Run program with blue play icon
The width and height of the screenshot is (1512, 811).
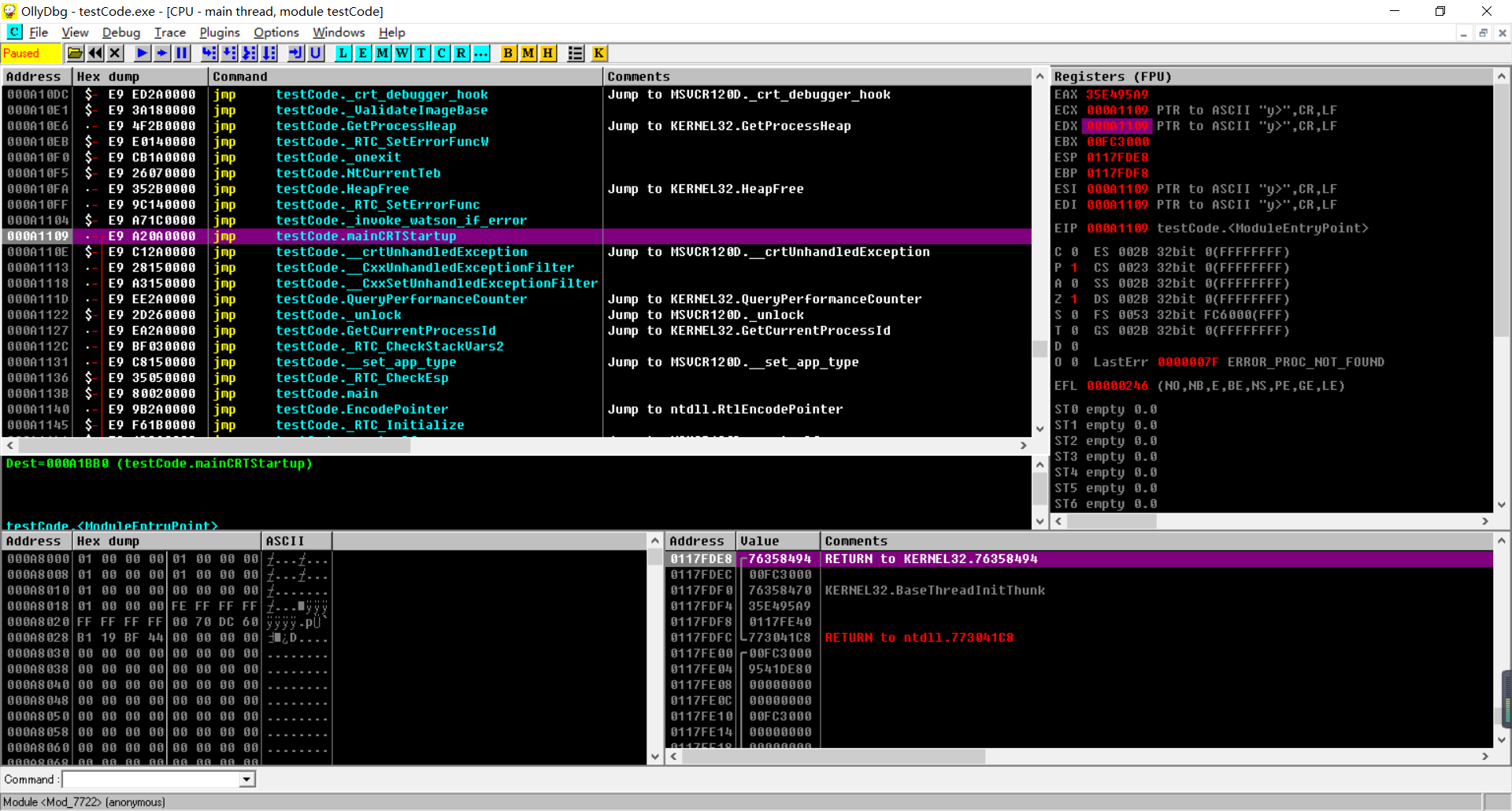(143, 54)
